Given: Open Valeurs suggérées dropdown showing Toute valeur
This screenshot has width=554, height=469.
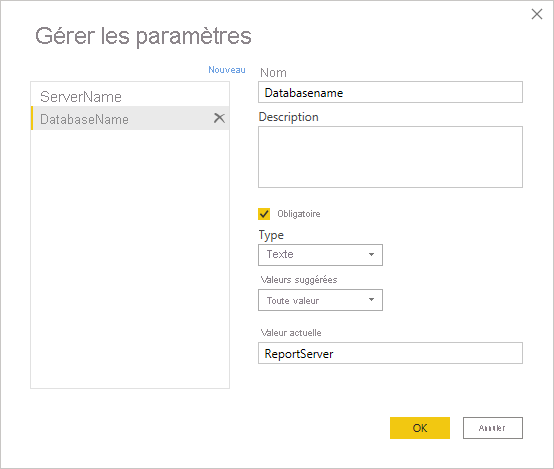Looking at the screenshot, I should pos(320,300).
